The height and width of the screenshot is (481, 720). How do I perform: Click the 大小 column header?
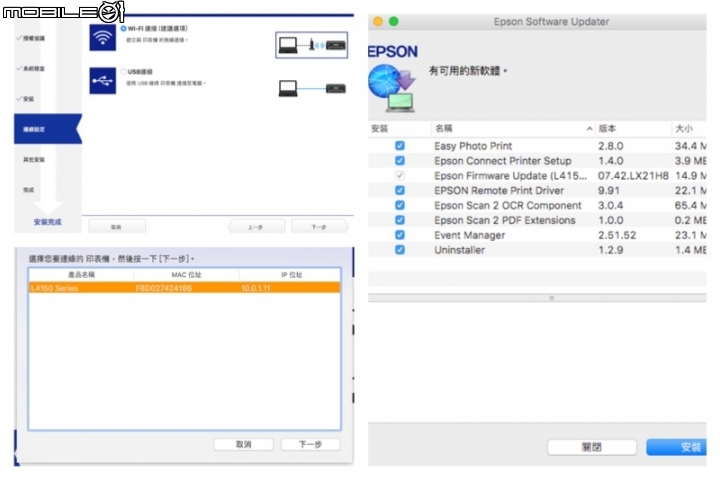(689, 129)
